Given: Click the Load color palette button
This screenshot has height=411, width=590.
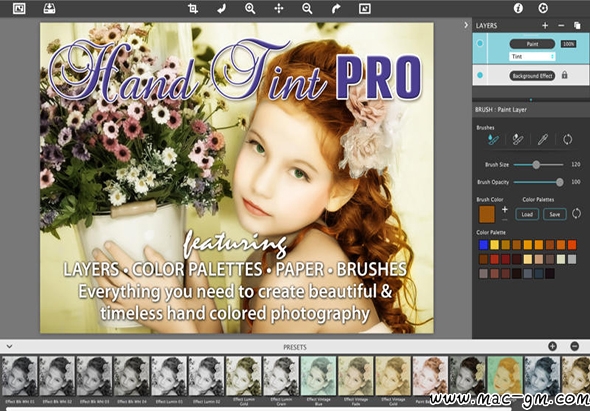Looking at the screenshot, I should click(x=527, y=214).
